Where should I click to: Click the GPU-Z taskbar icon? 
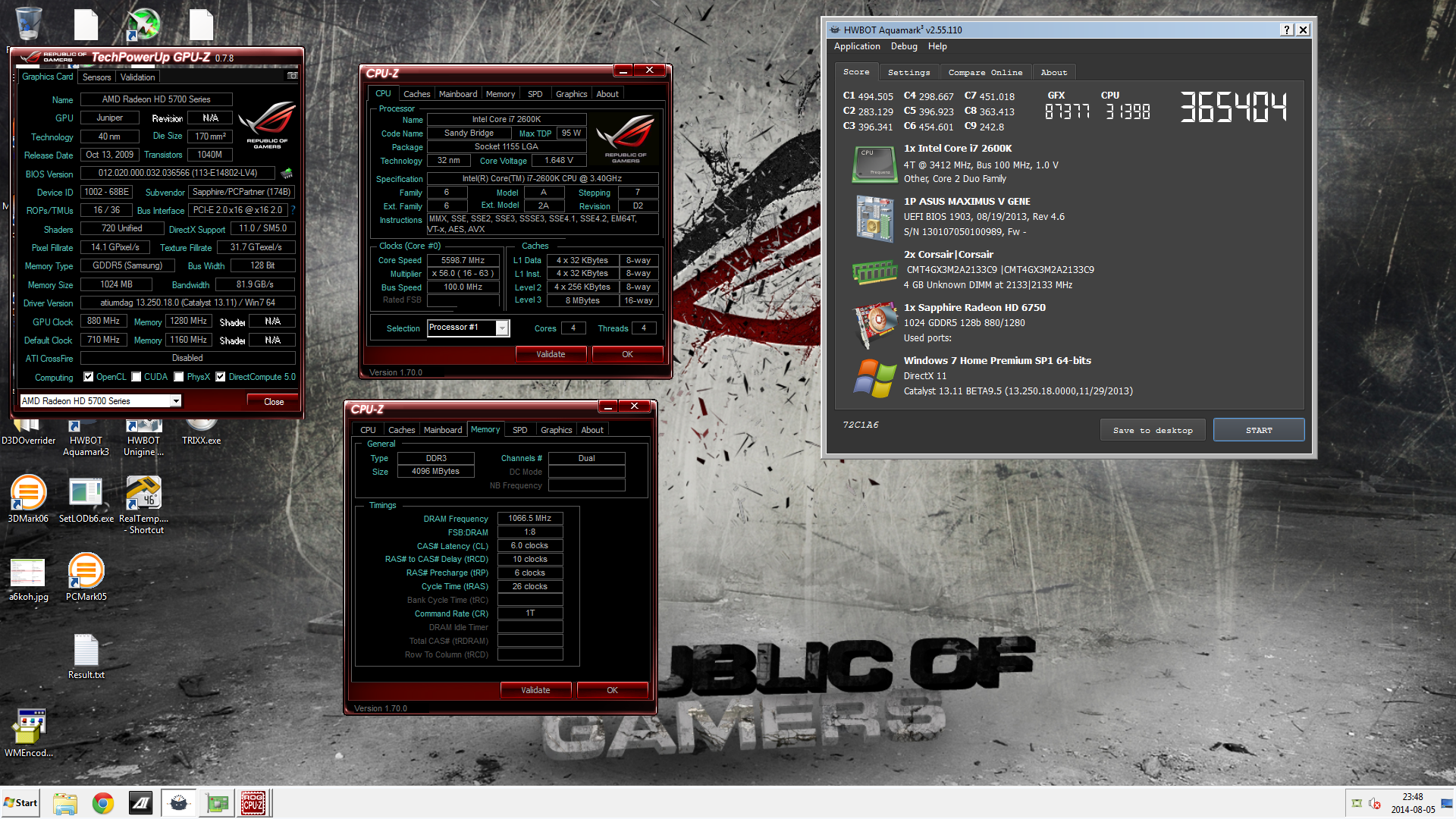coord(217,803)
